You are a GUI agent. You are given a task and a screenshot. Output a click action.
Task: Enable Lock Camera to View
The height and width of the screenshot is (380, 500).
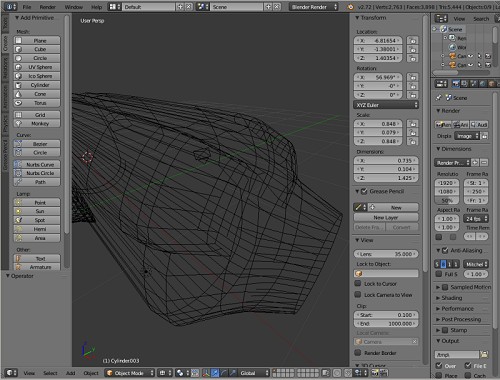click(358, 295)
